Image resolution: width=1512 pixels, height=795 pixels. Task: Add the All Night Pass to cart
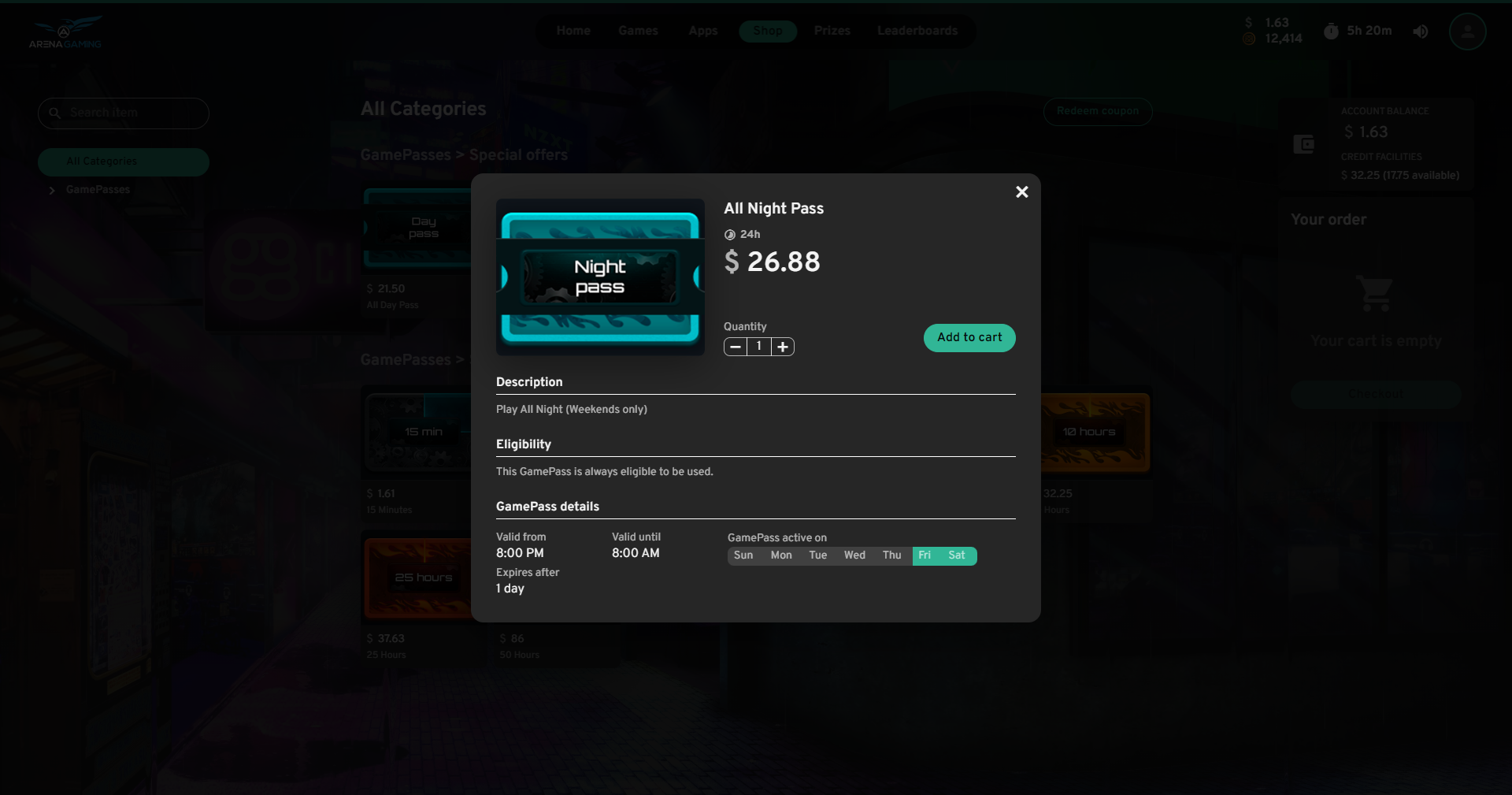[969, 338]
